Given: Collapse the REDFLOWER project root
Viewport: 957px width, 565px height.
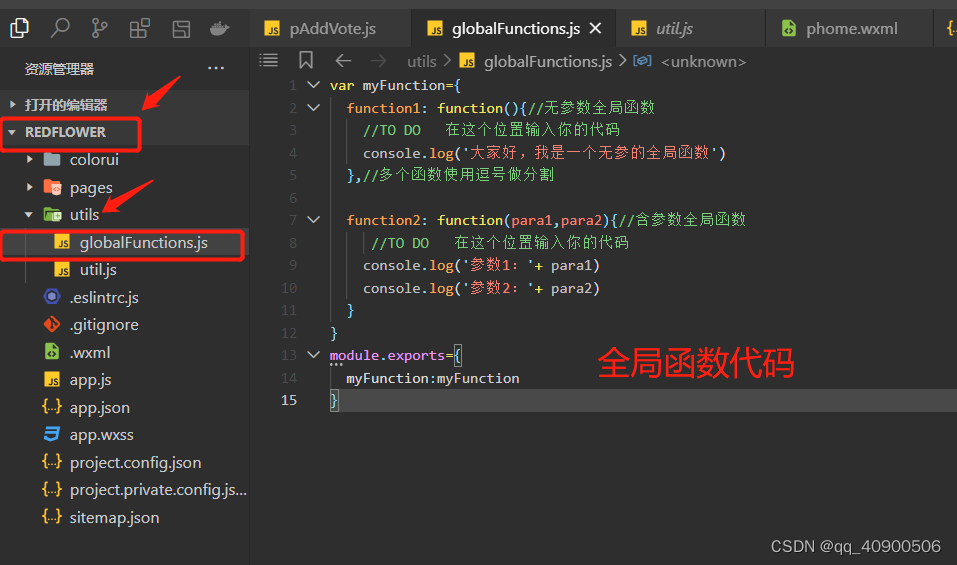Looking at the screenshot, I should 65,132.
